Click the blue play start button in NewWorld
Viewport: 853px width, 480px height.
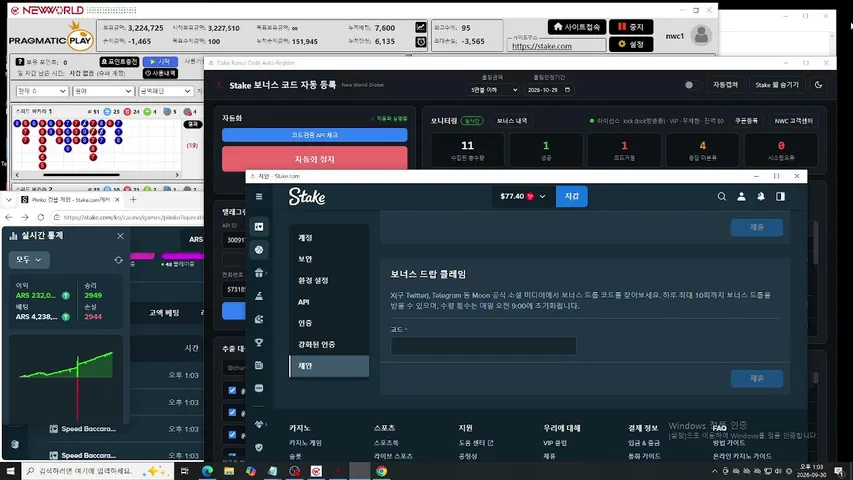160,62
